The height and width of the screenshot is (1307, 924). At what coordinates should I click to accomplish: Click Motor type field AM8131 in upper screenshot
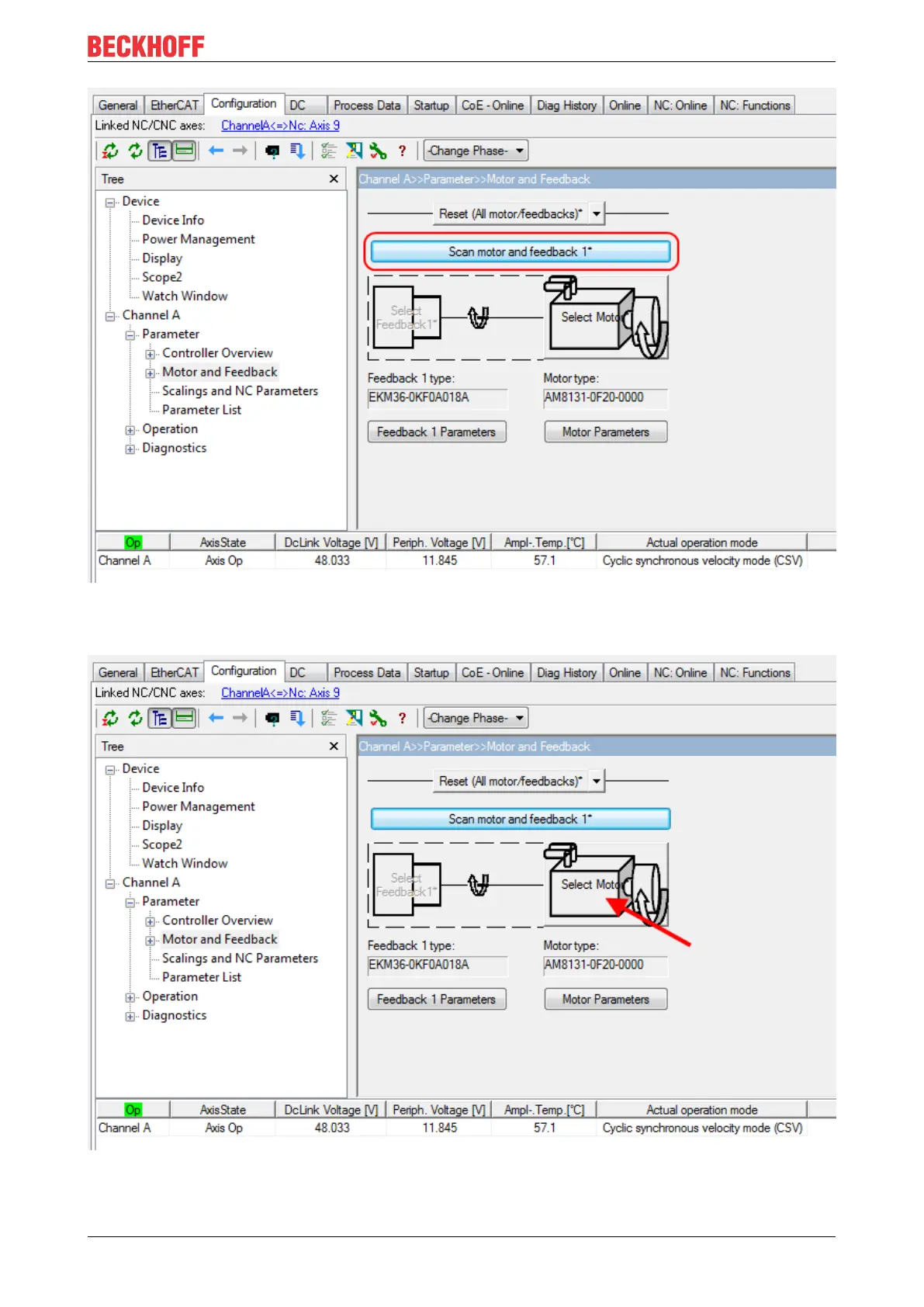605,397
